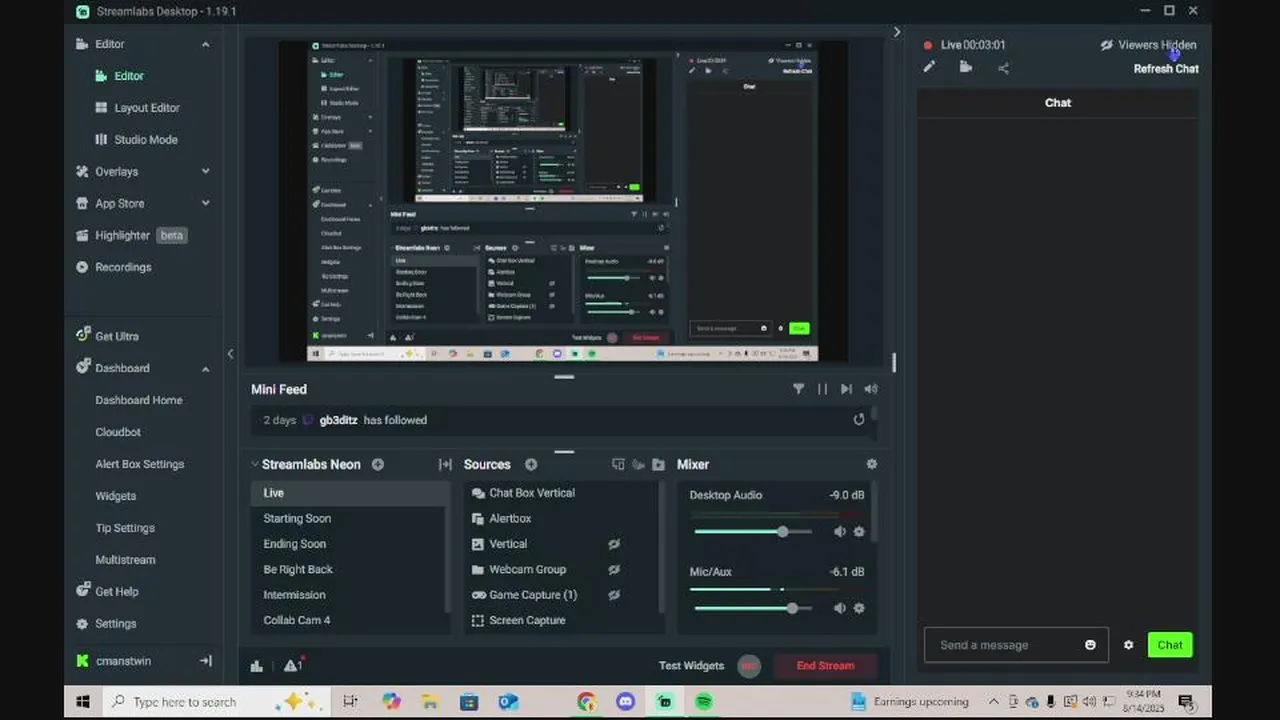Collapse the chat panel using top arrow

coord(896,32)
